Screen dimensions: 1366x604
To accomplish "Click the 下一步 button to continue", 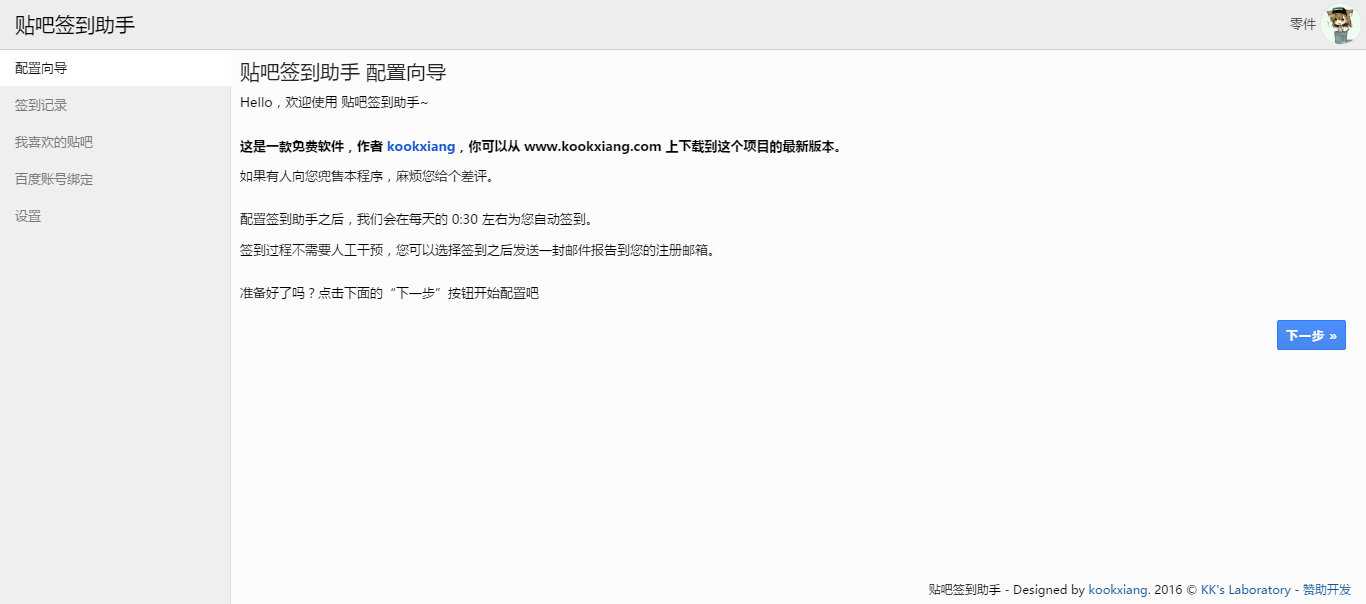I will pos(1310,335).
